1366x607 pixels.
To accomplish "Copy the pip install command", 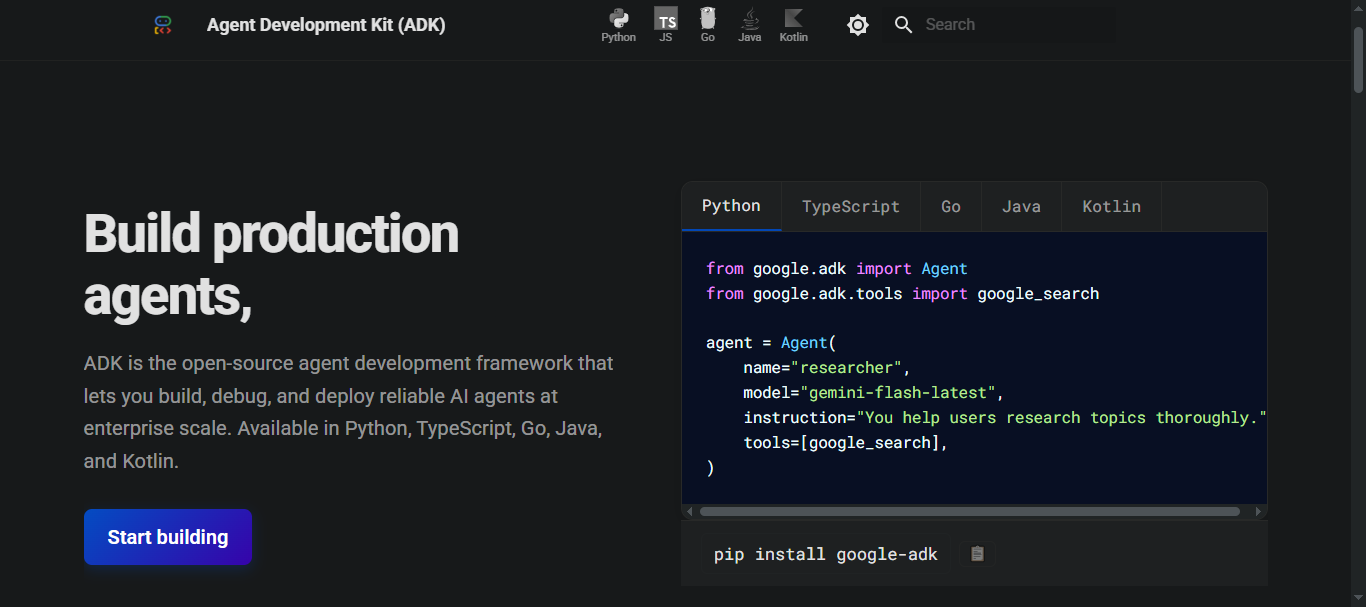I will (x=978, y=554).
